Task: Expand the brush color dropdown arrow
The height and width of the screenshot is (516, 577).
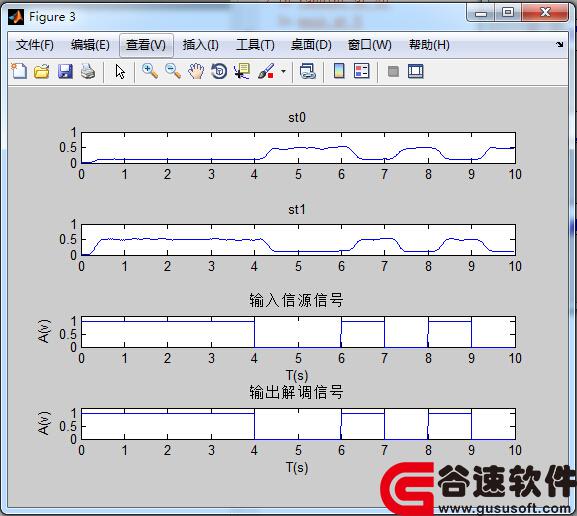Action: [283, 71]
